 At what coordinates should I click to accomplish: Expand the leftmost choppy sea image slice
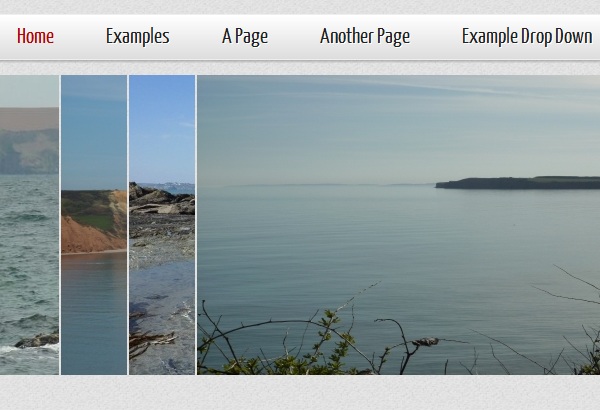(29, 225)
